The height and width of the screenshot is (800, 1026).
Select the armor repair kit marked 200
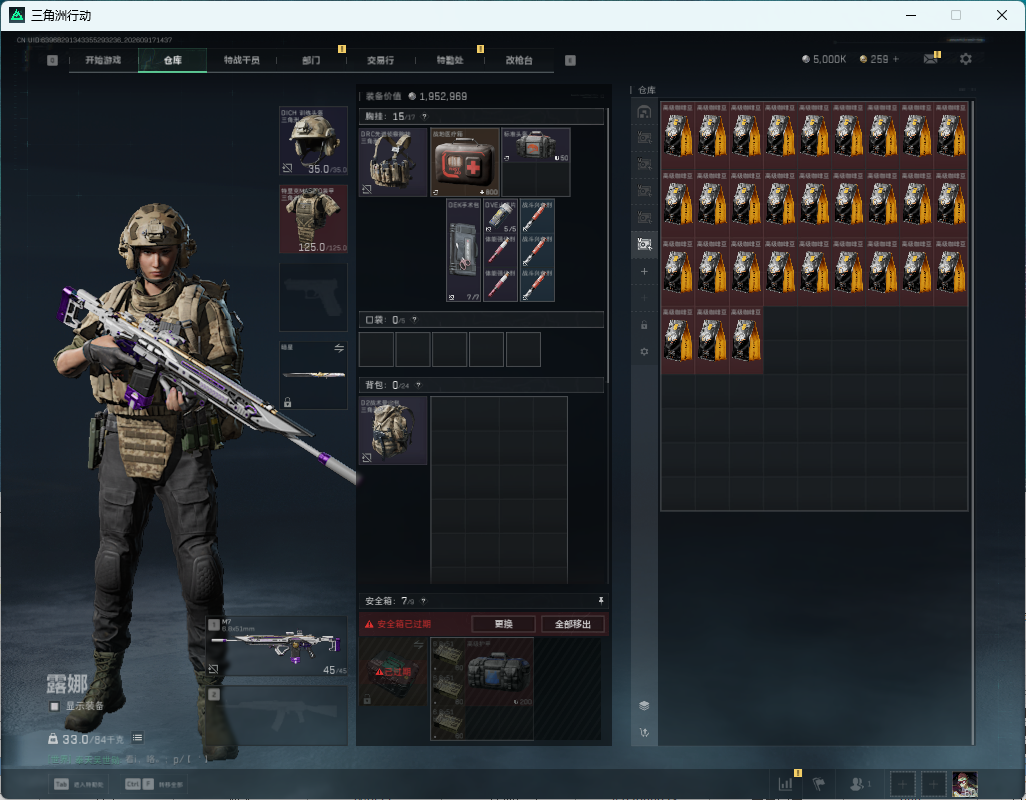pos(499,672)
